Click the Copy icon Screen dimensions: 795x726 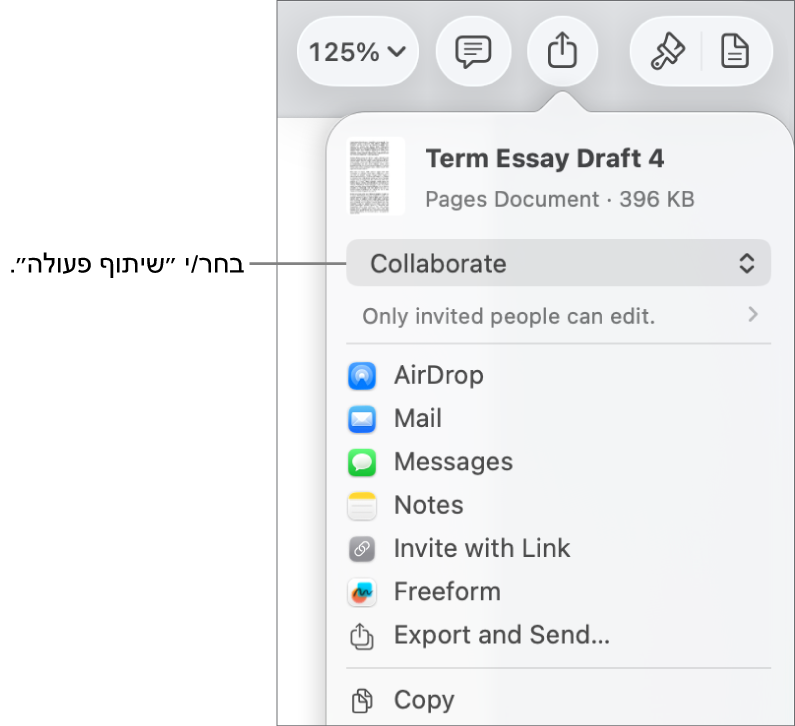tap(362, 701)
